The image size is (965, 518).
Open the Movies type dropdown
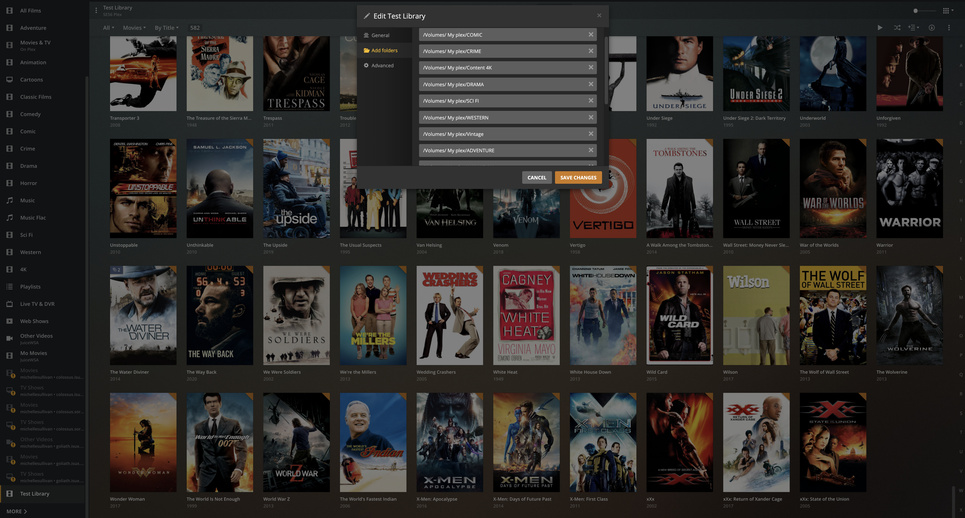(x=134, y=28)
